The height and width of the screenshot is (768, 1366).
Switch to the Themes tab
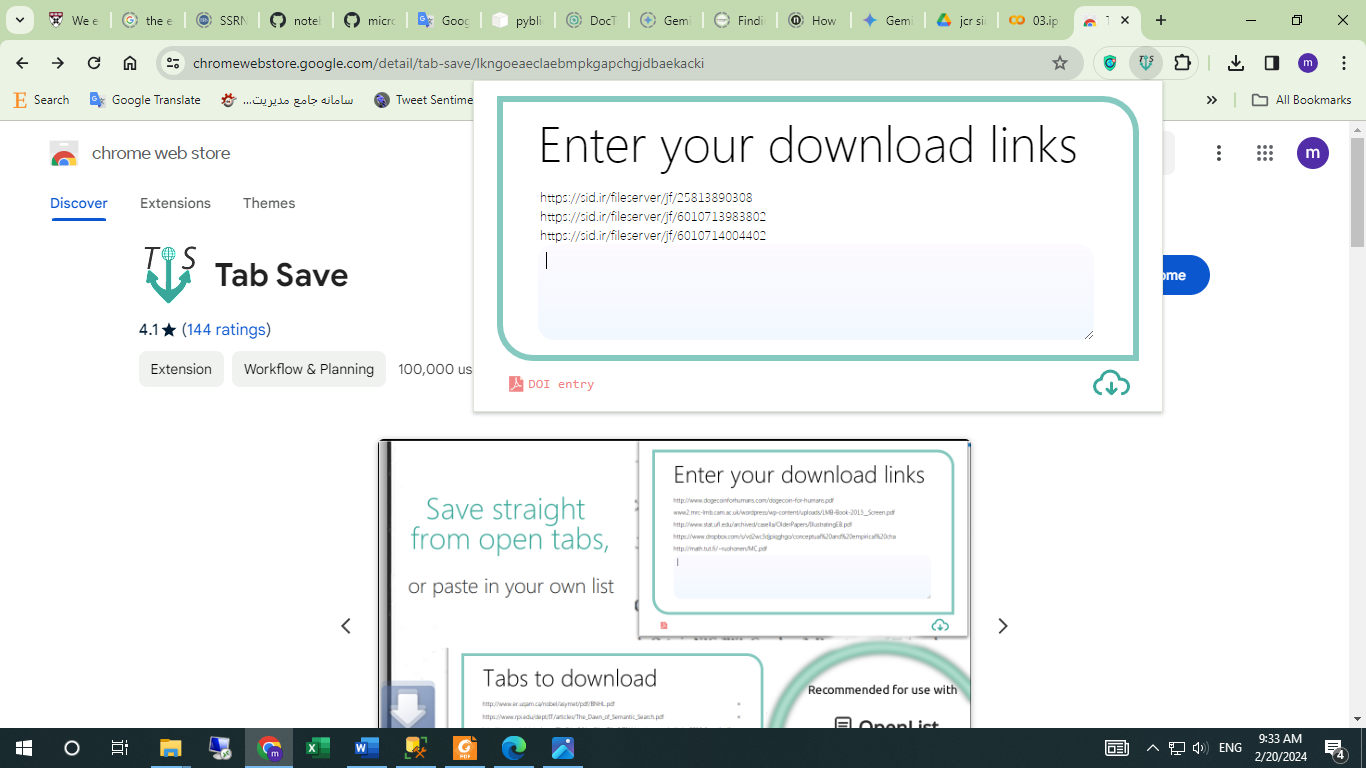tap(269, 203)
